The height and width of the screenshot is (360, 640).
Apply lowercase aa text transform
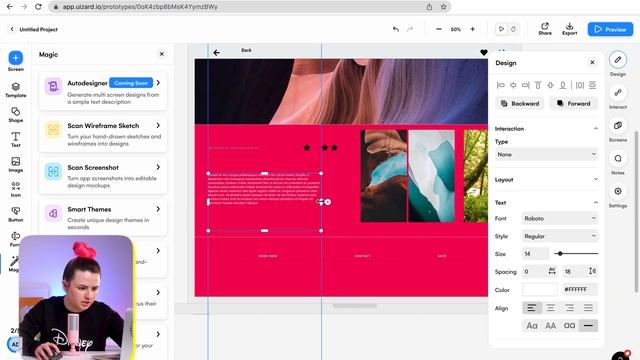pyautogui.click(x=569, y=326)
